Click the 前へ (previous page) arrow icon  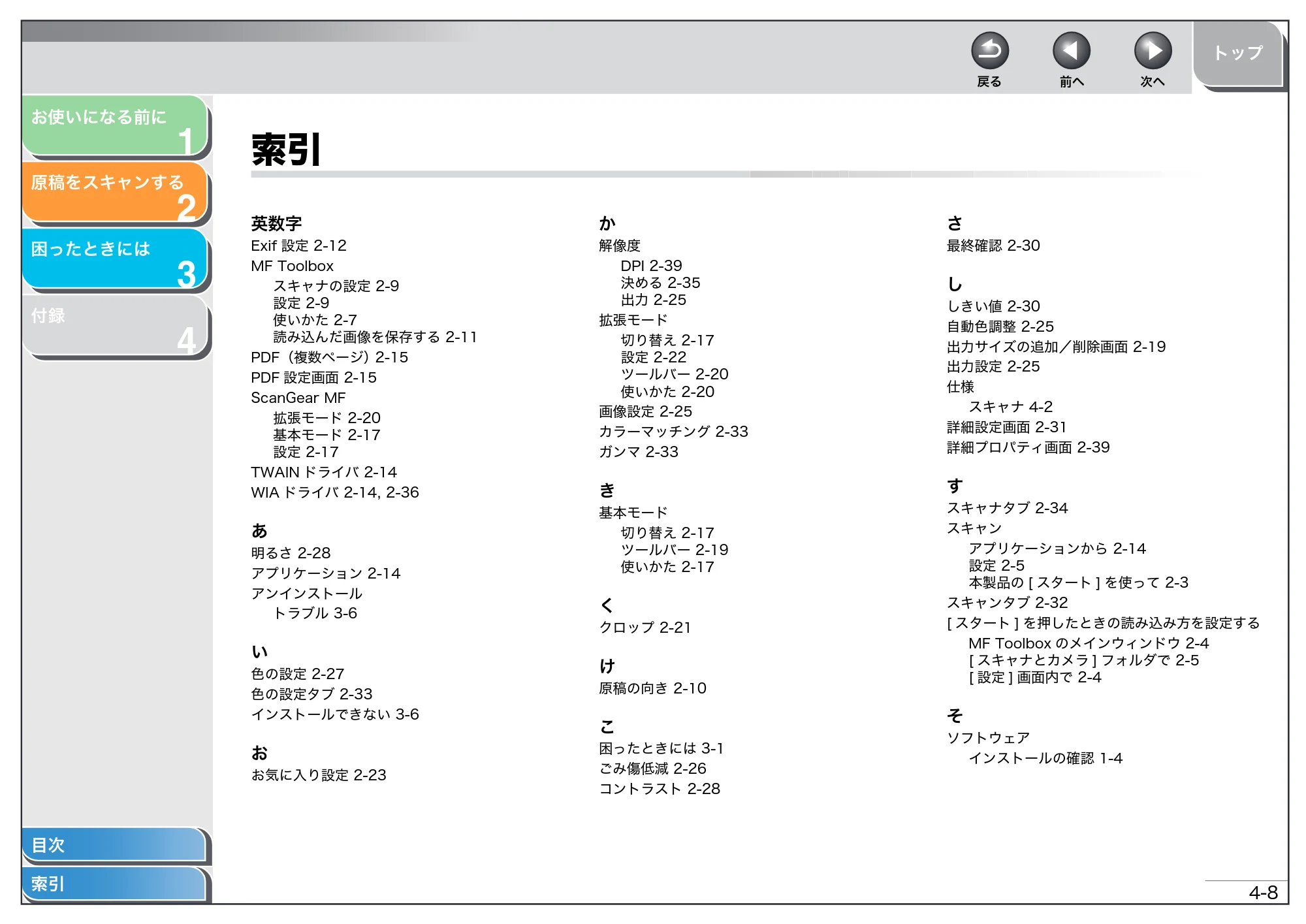click(1071, 51)
